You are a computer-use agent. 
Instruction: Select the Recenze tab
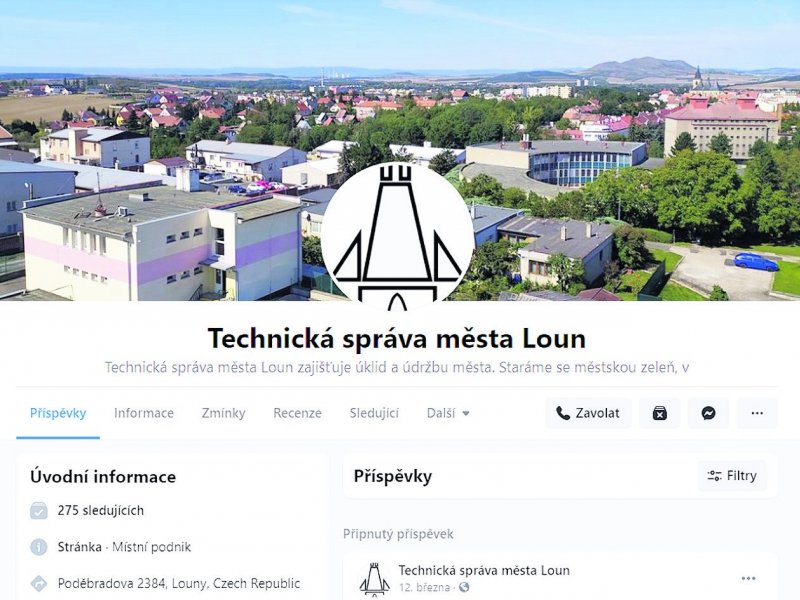click(x=297, y=413)
